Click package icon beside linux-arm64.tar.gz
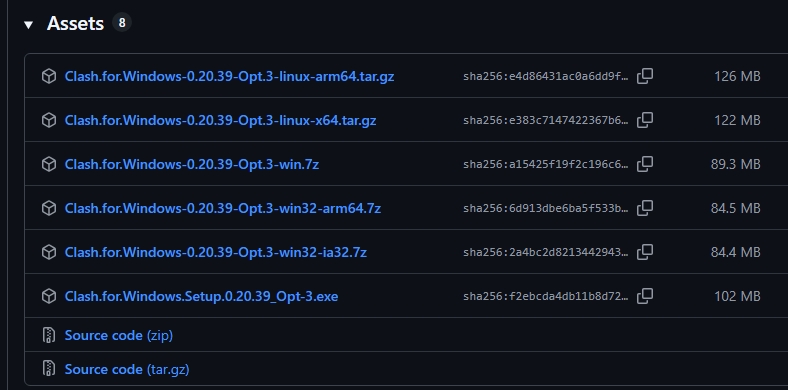 49,76
